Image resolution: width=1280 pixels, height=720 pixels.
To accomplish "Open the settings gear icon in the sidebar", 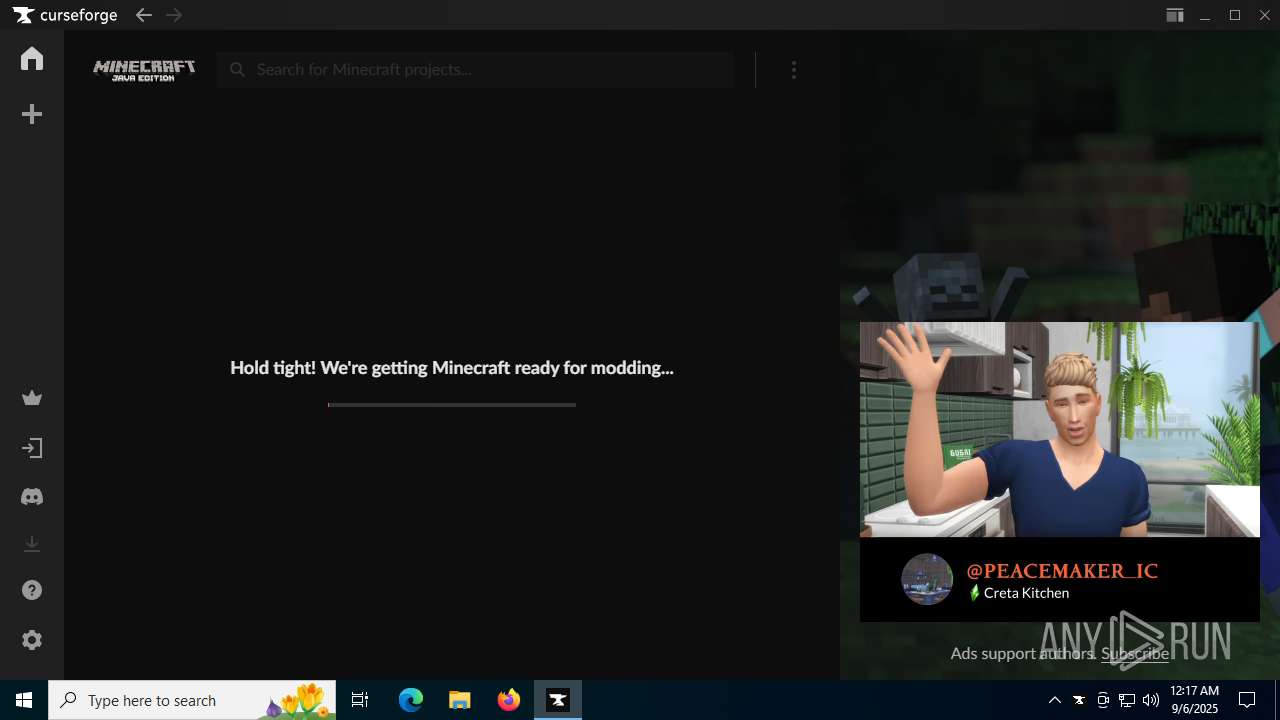I will click(x=32, y=640).
